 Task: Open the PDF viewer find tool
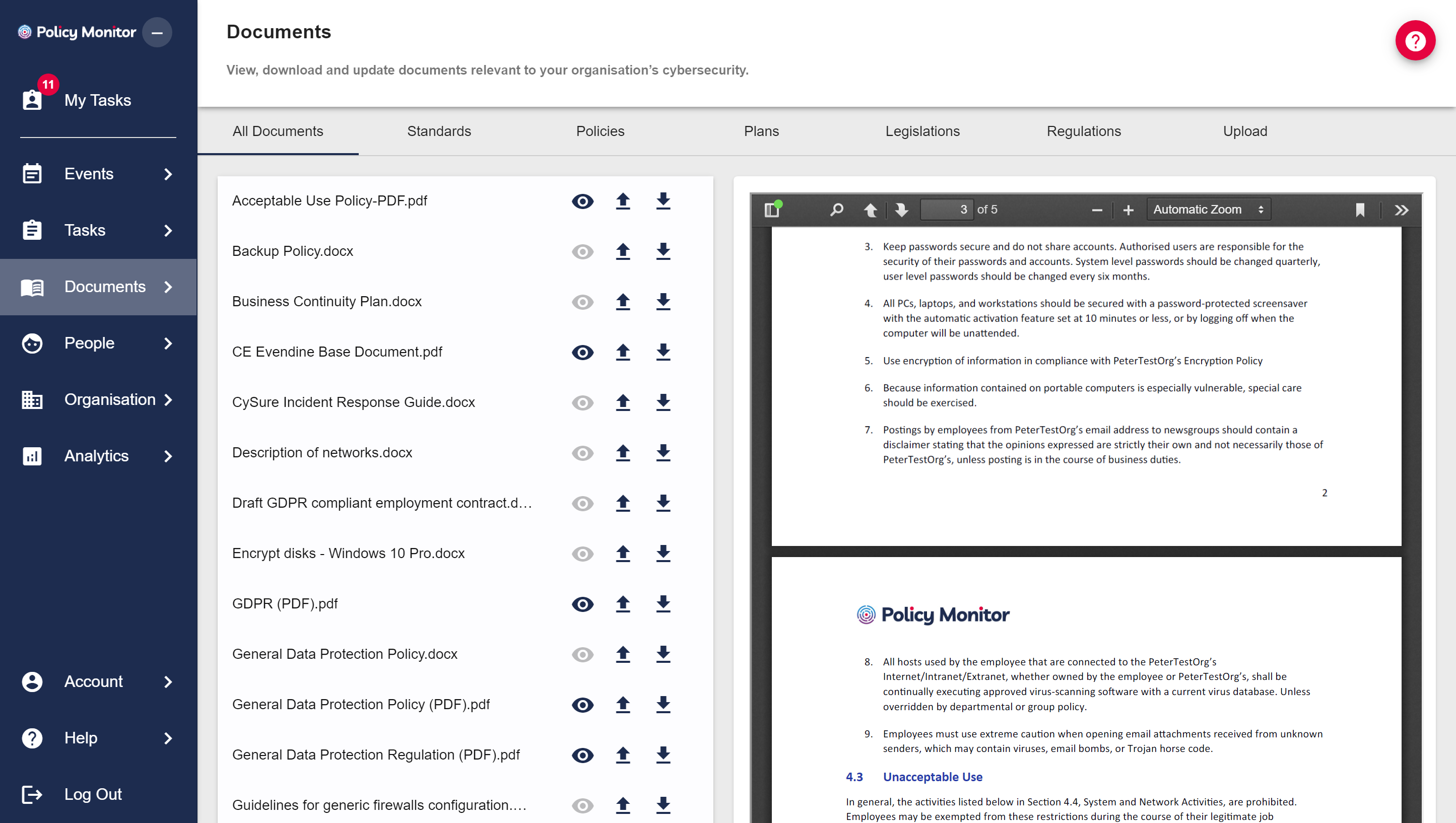tap(836, 210)
